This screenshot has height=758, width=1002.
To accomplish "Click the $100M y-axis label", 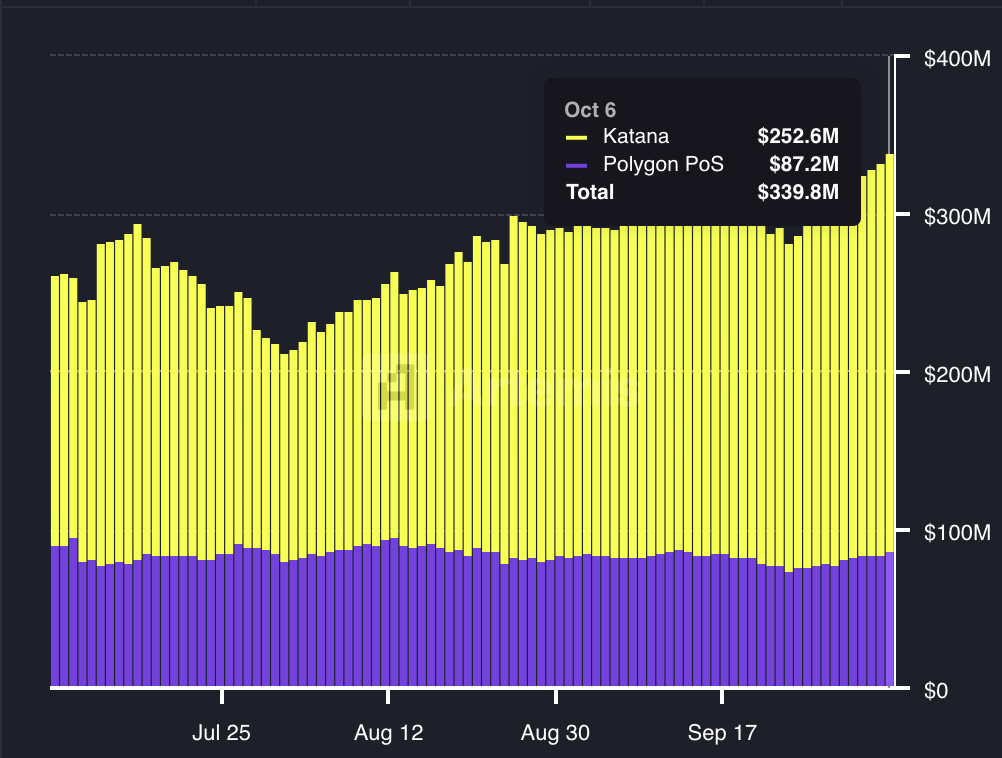I will tap(957, 532).
